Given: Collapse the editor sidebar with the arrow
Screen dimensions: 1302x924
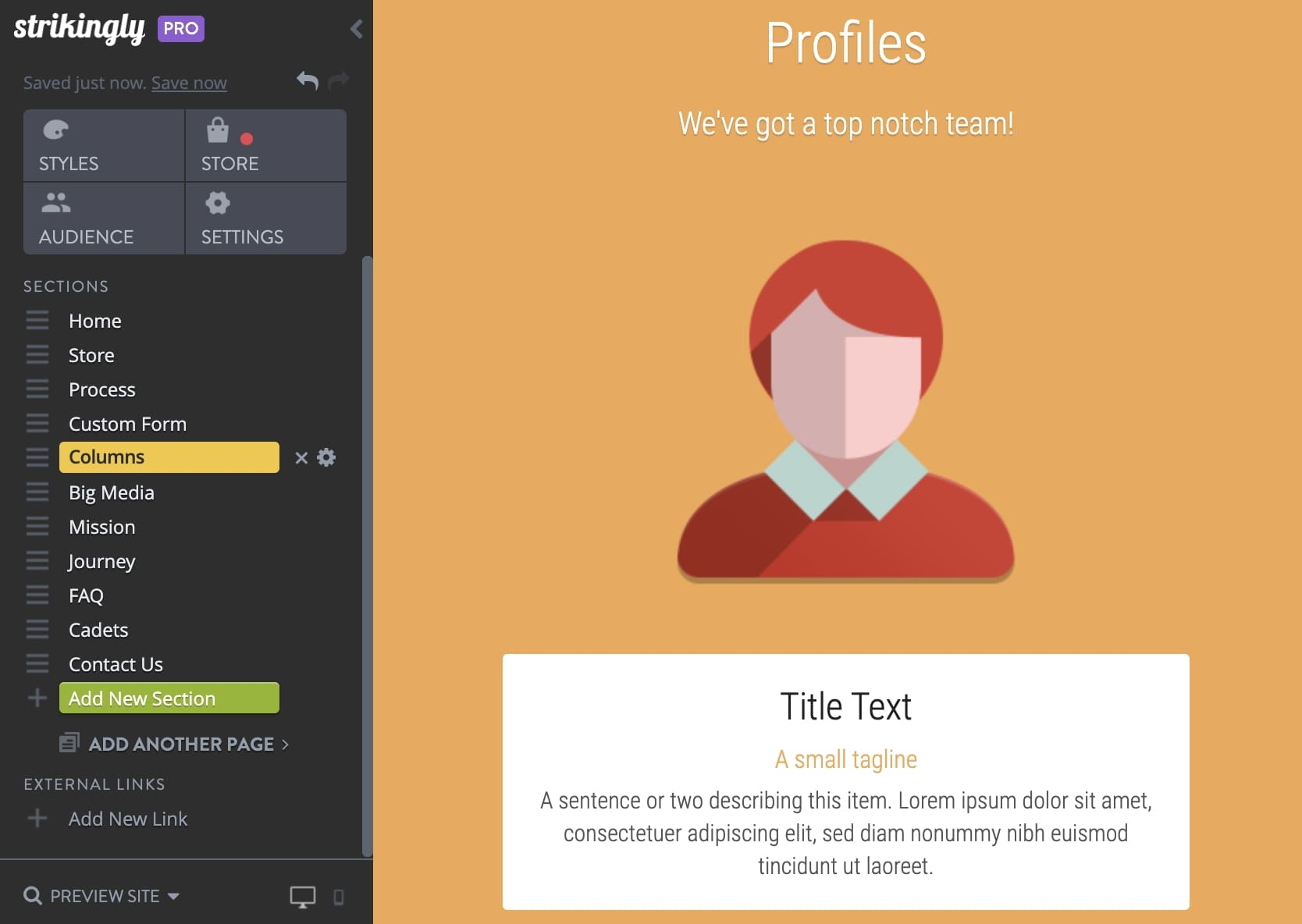Looking at the screenshot, I should click(357, 29).
